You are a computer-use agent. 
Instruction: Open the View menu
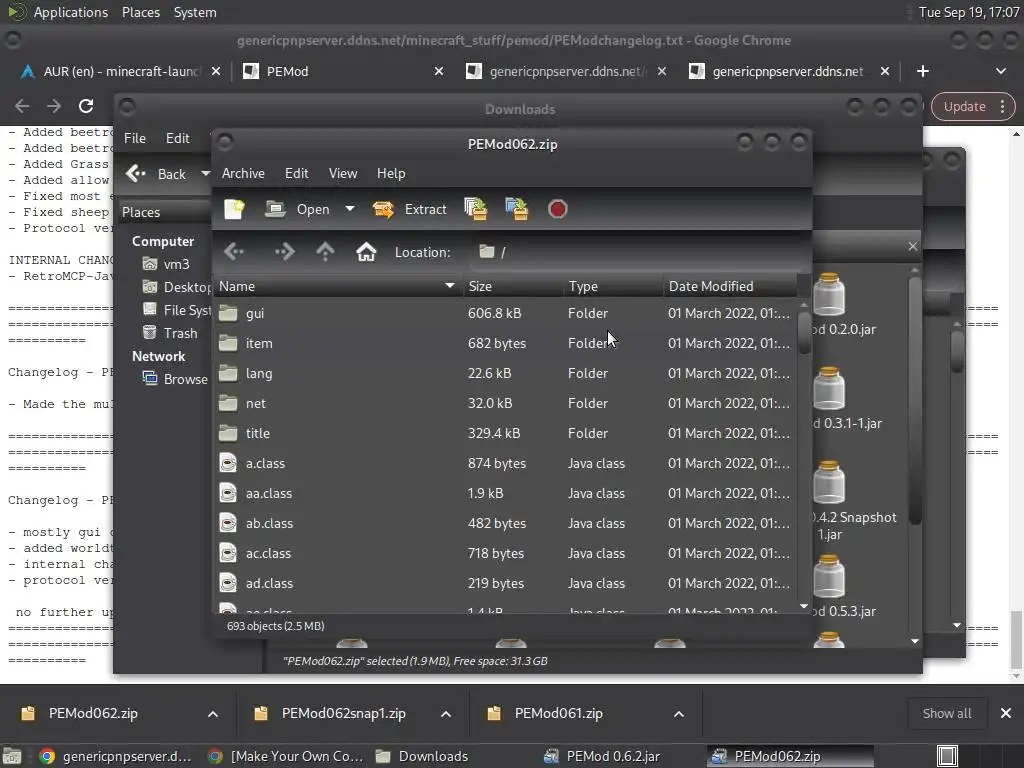[x=343, y=173]
